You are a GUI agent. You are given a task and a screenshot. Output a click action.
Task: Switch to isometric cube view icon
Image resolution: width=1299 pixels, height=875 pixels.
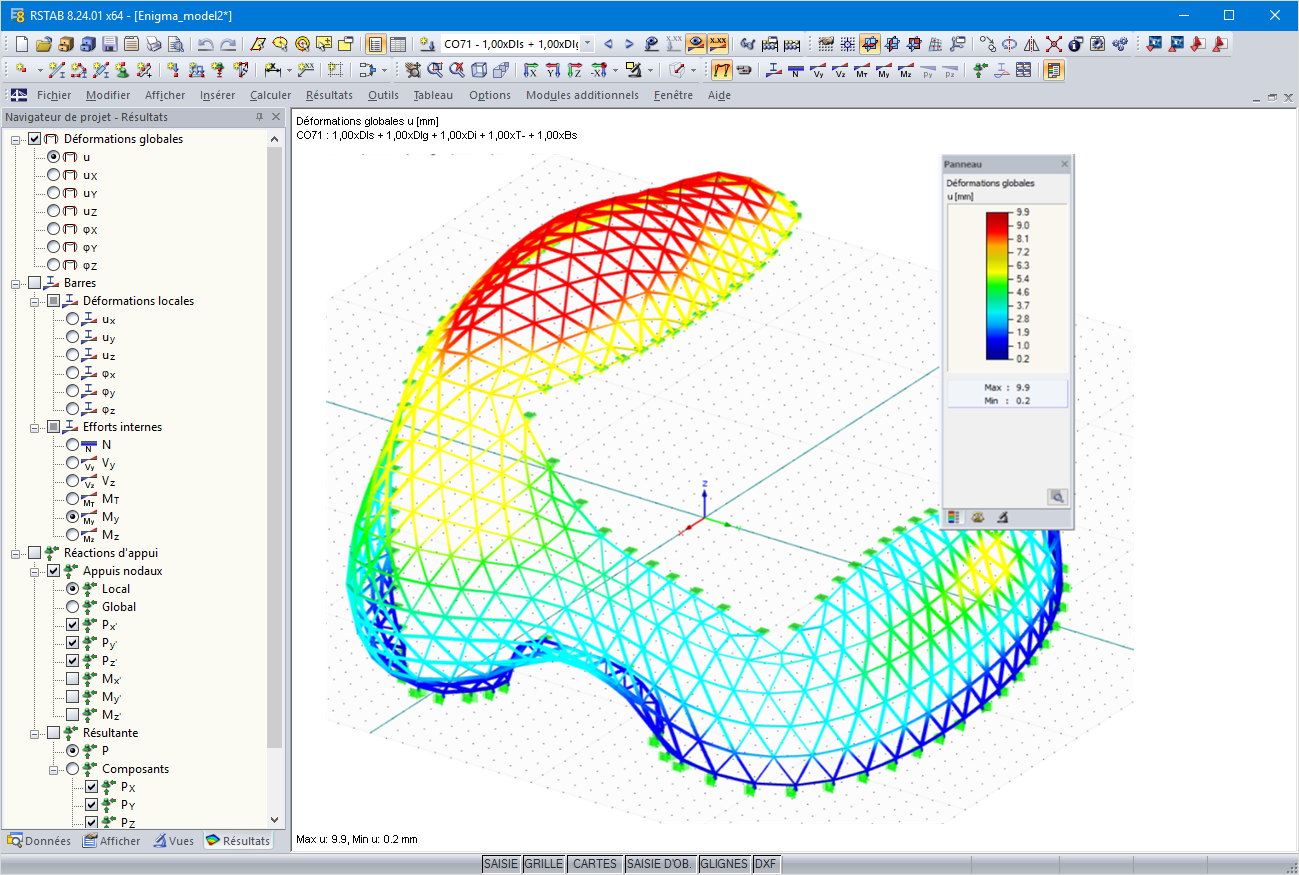(x=480, y=70)
